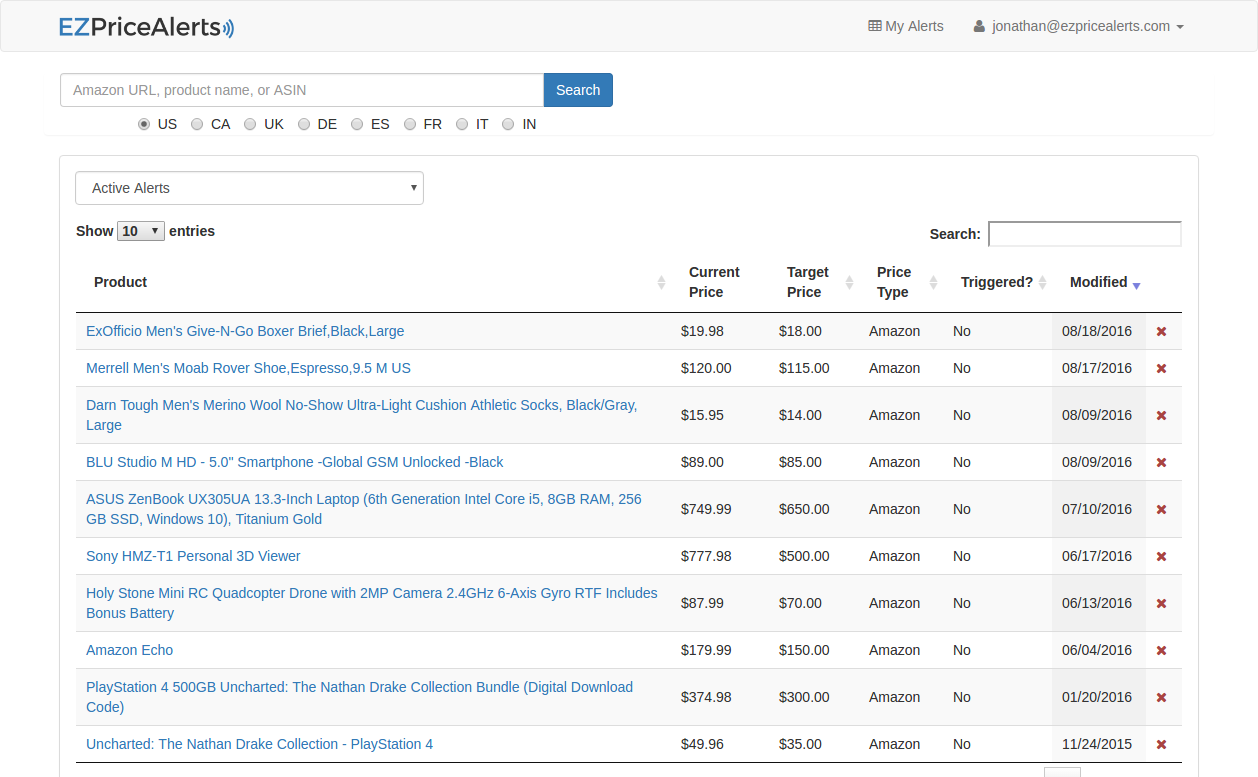Open the Merrell Men's Moab Rover Shoe link
Viewport: 1258px width, 777px height.
(248, 369)
